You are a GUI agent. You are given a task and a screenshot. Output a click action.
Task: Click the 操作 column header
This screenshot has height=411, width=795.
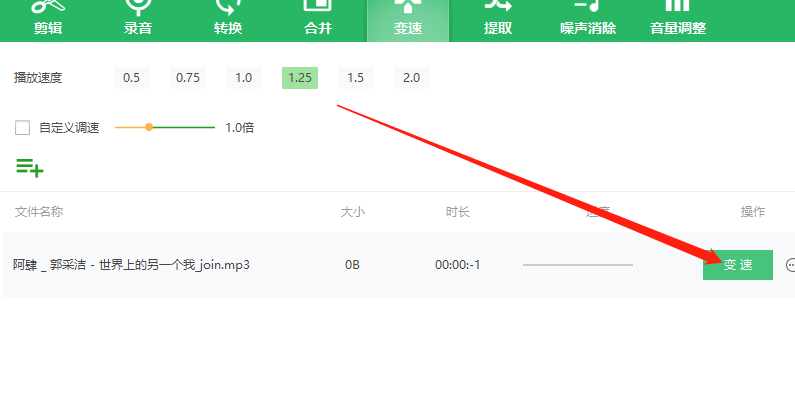pos(752,211)
